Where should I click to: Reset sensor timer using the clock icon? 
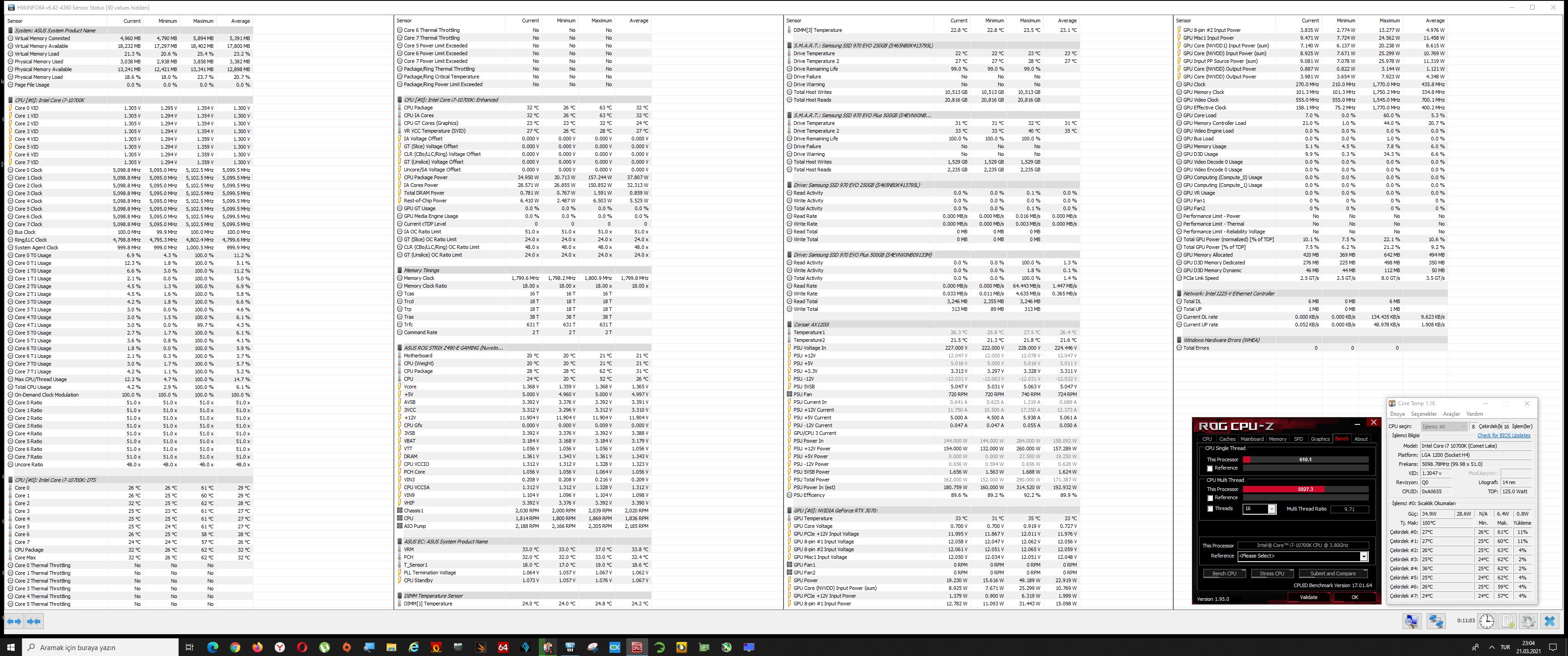[x=1487, y=621]
